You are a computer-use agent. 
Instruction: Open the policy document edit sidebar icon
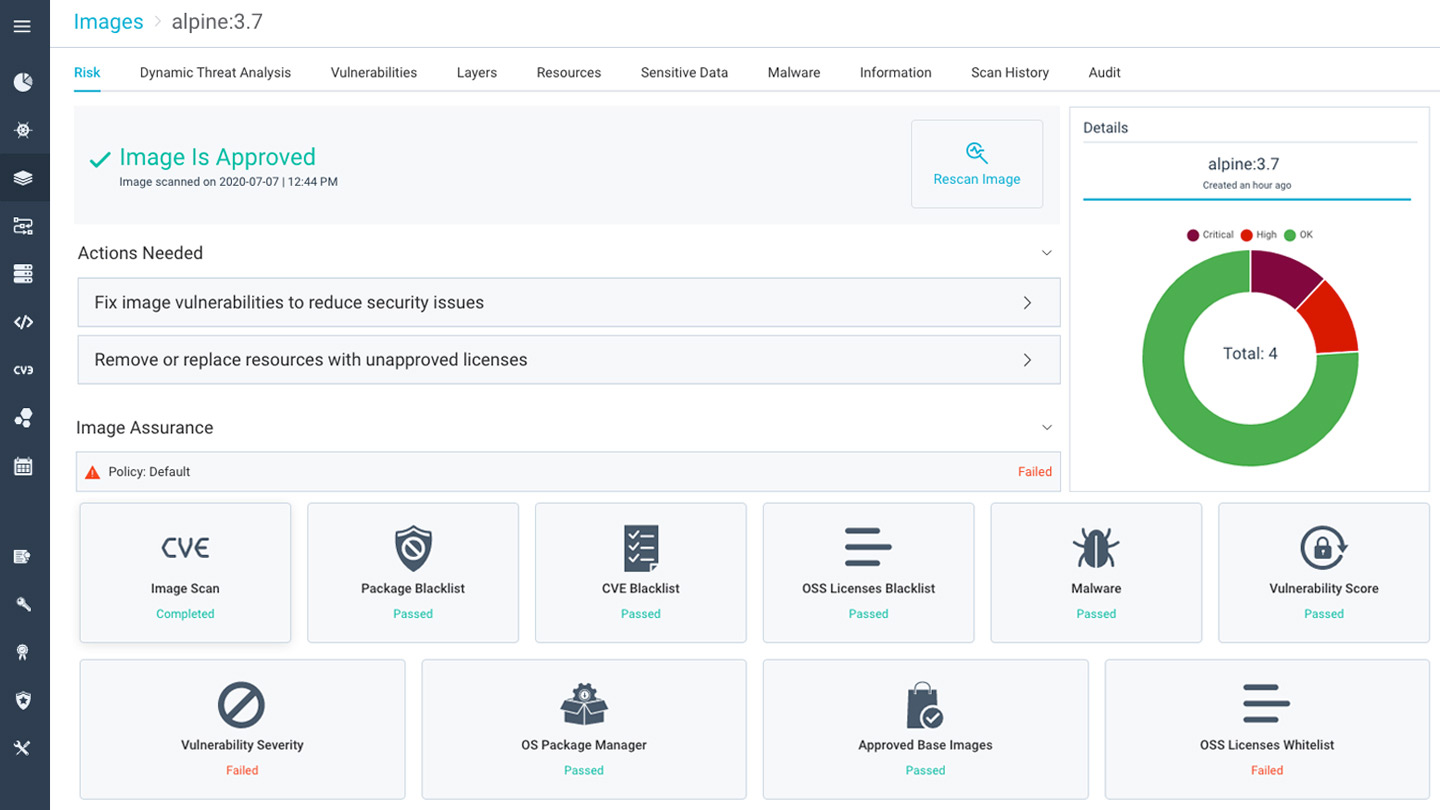coord(23,556)
